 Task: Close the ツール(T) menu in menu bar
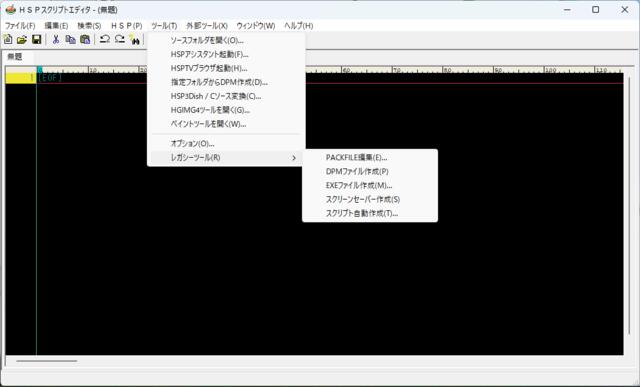pyautogui.click(x=164, y=25)
